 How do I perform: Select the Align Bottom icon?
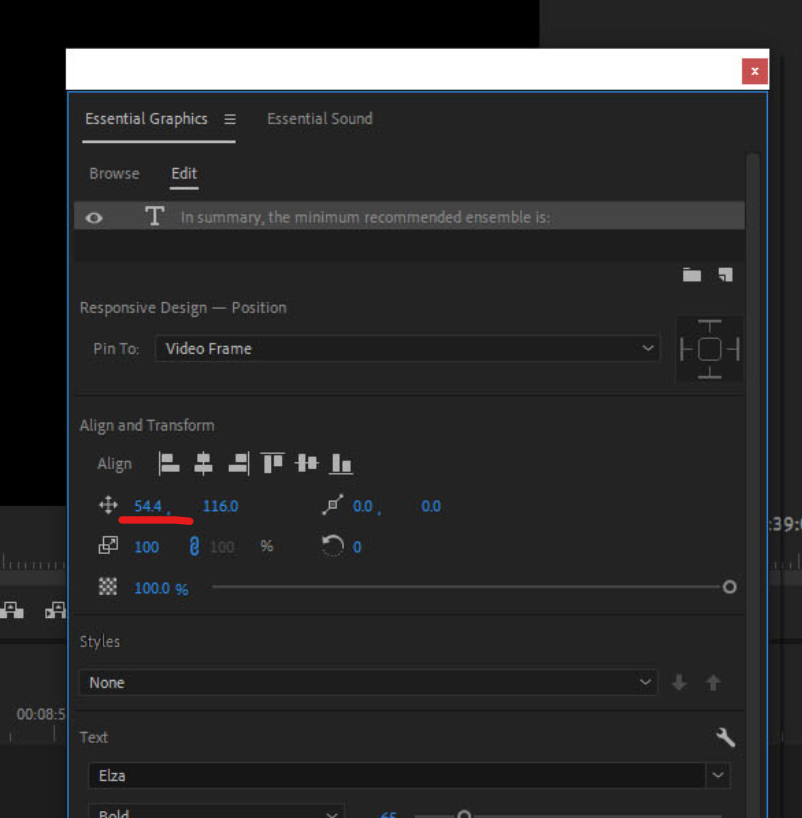pos(340,463)
